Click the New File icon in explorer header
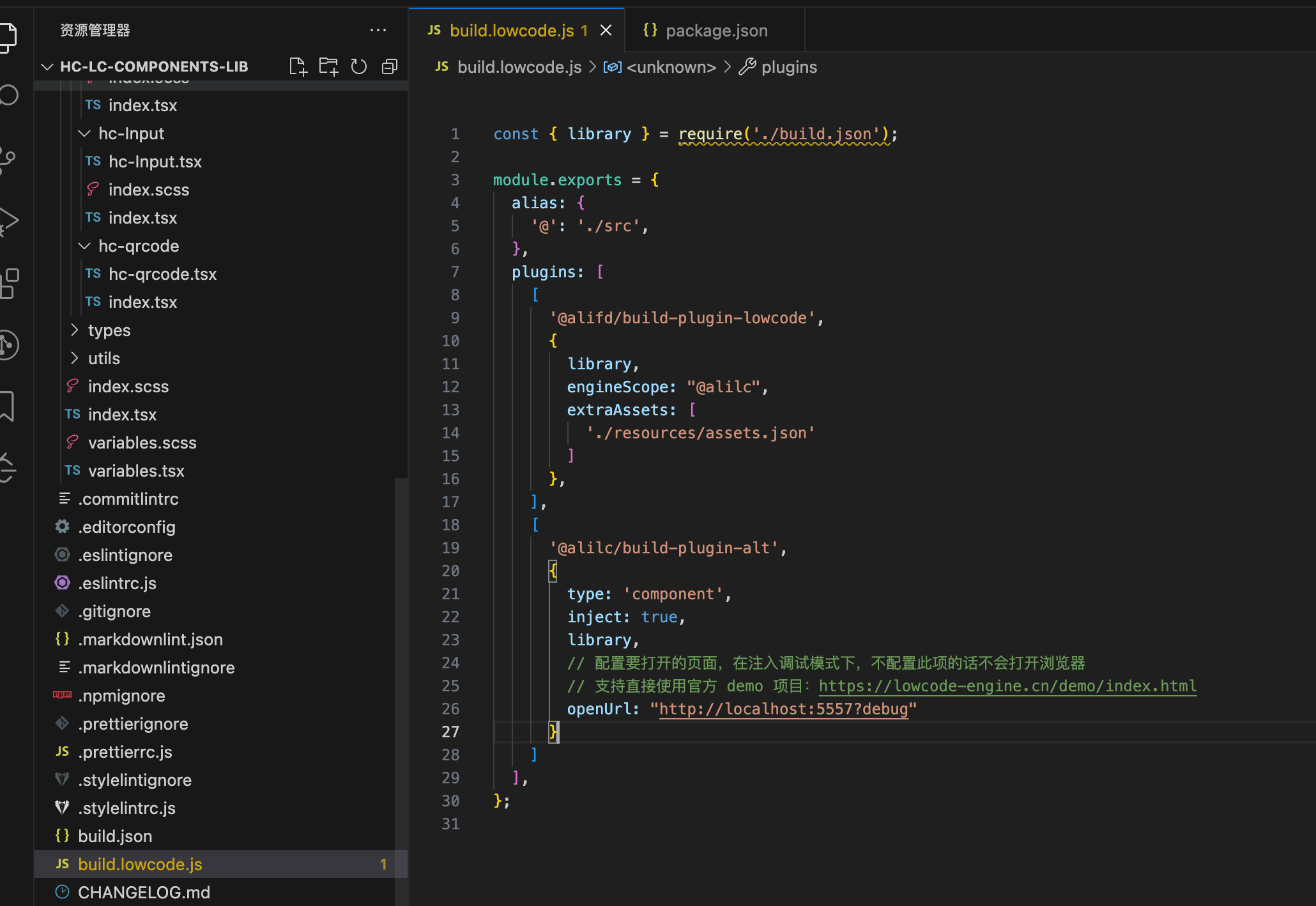Image resolution: width=1316 pixels, height=906 pixels. [x=298, y=66]
